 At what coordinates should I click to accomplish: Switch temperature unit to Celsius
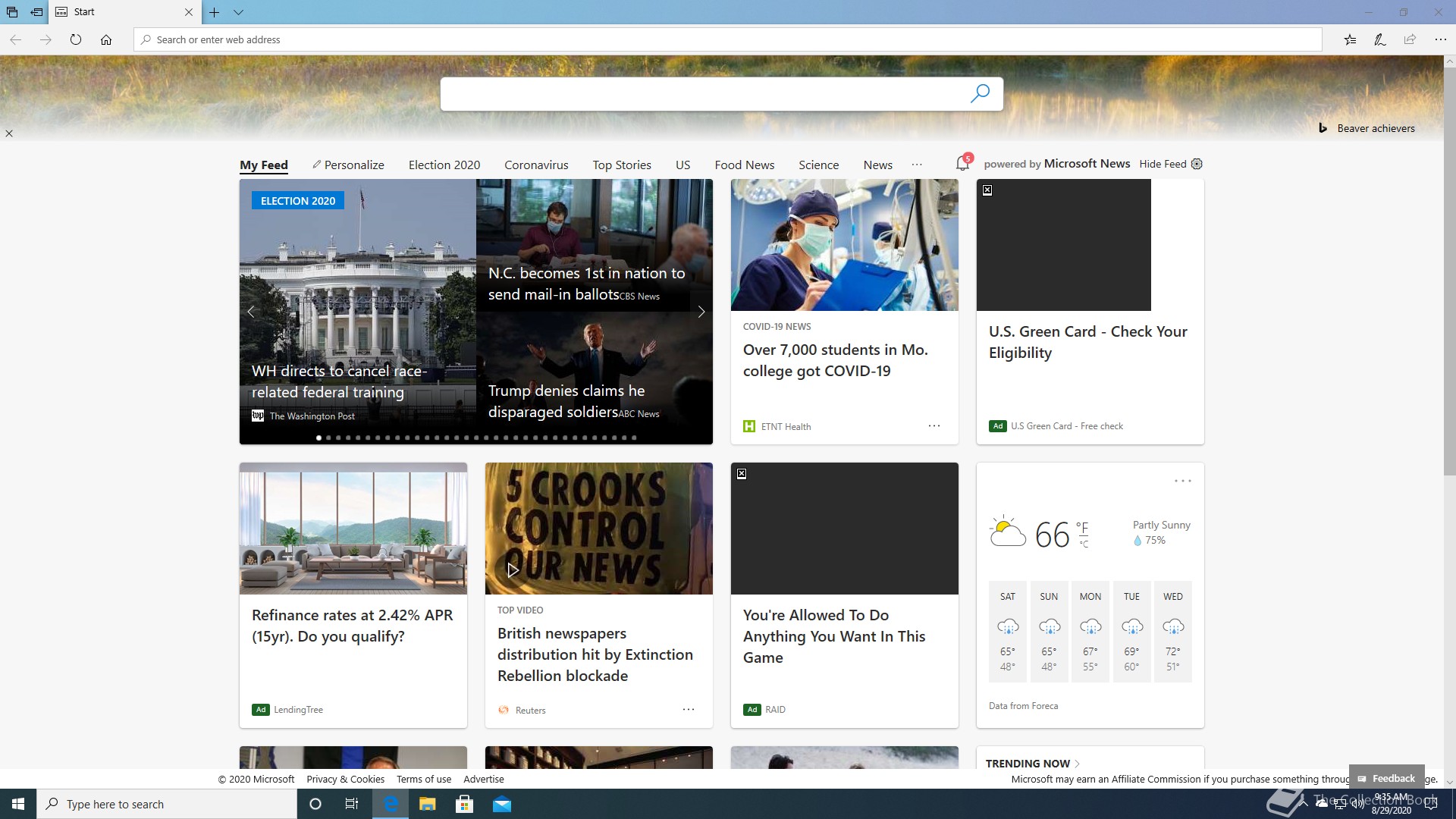coord(1084,544)
